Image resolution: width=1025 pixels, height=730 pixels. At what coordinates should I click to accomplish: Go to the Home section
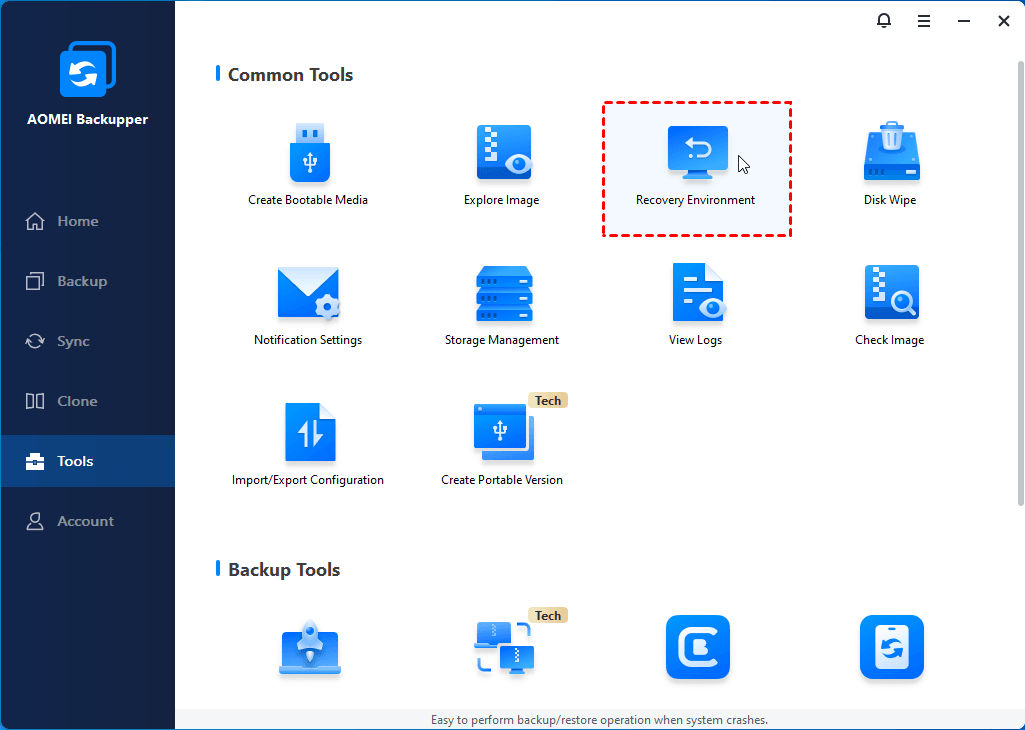(77, 221)
